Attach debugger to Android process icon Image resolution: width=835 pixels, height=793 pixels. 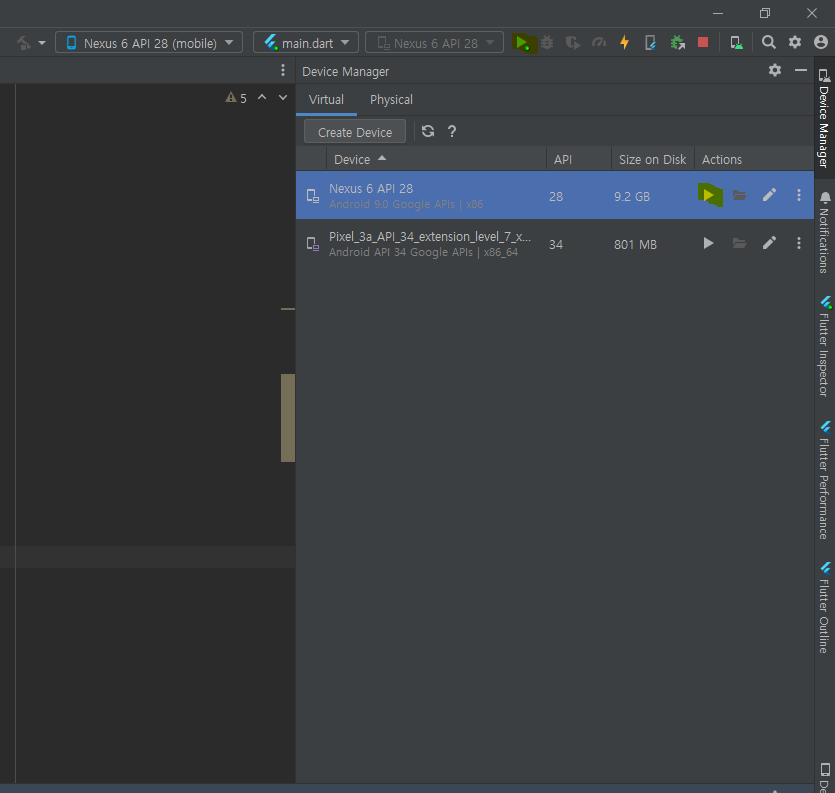tap(677, 43)
